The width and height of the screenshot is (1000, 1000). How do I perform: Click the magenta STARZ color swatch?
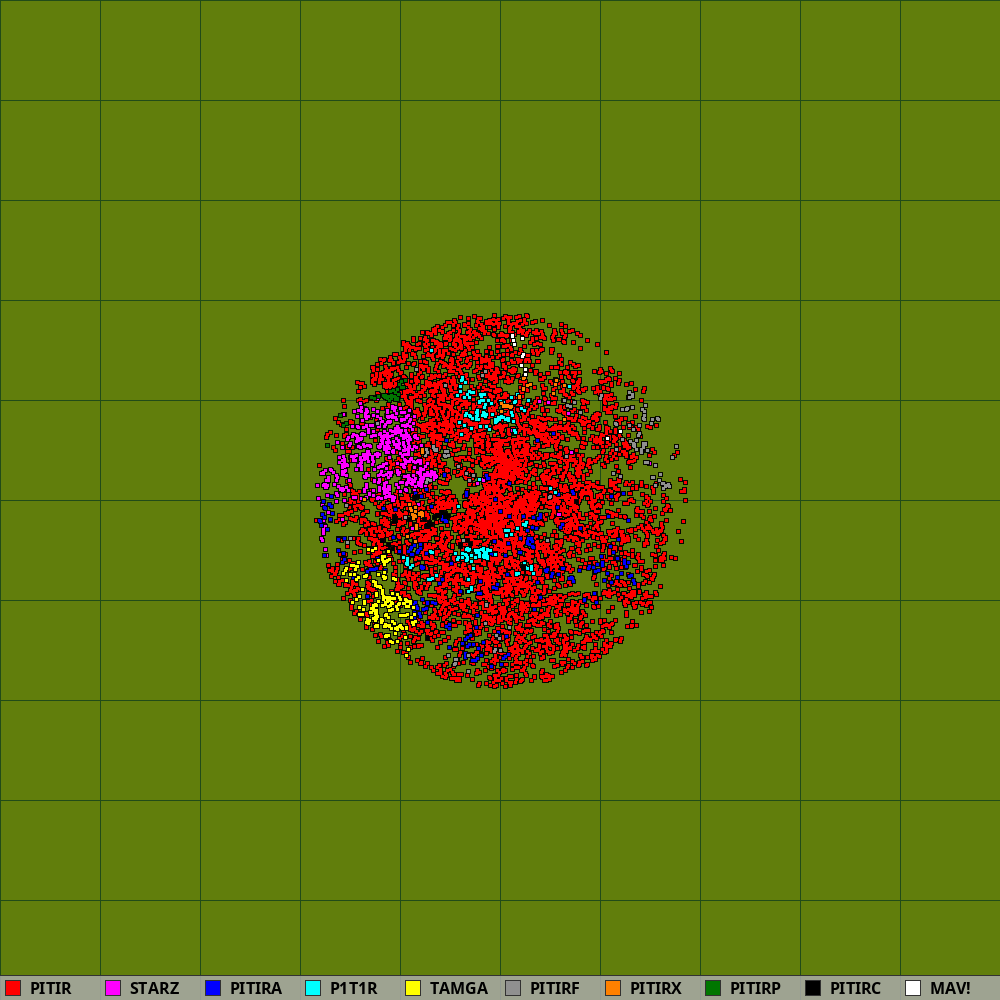pyautogui.click(x=113, y=988)
